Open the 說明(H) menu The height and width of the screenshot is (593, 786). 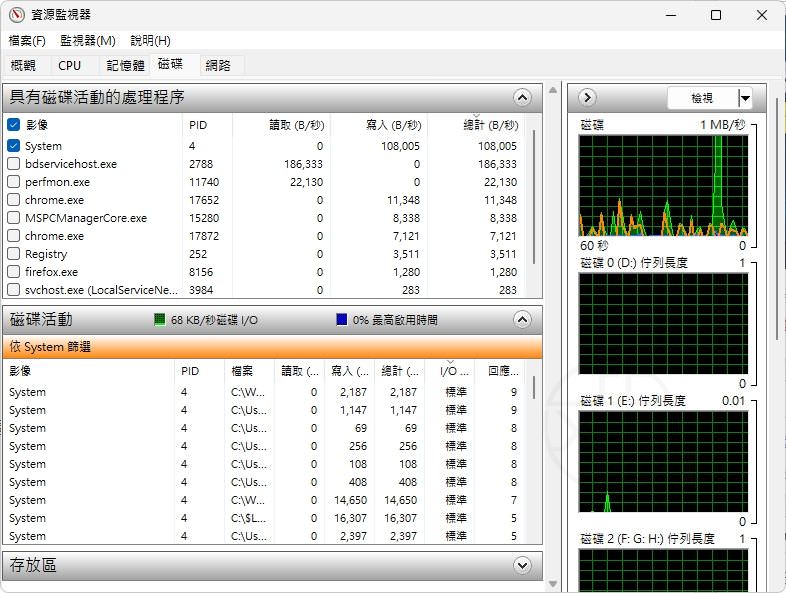click(x=150, y=41)
